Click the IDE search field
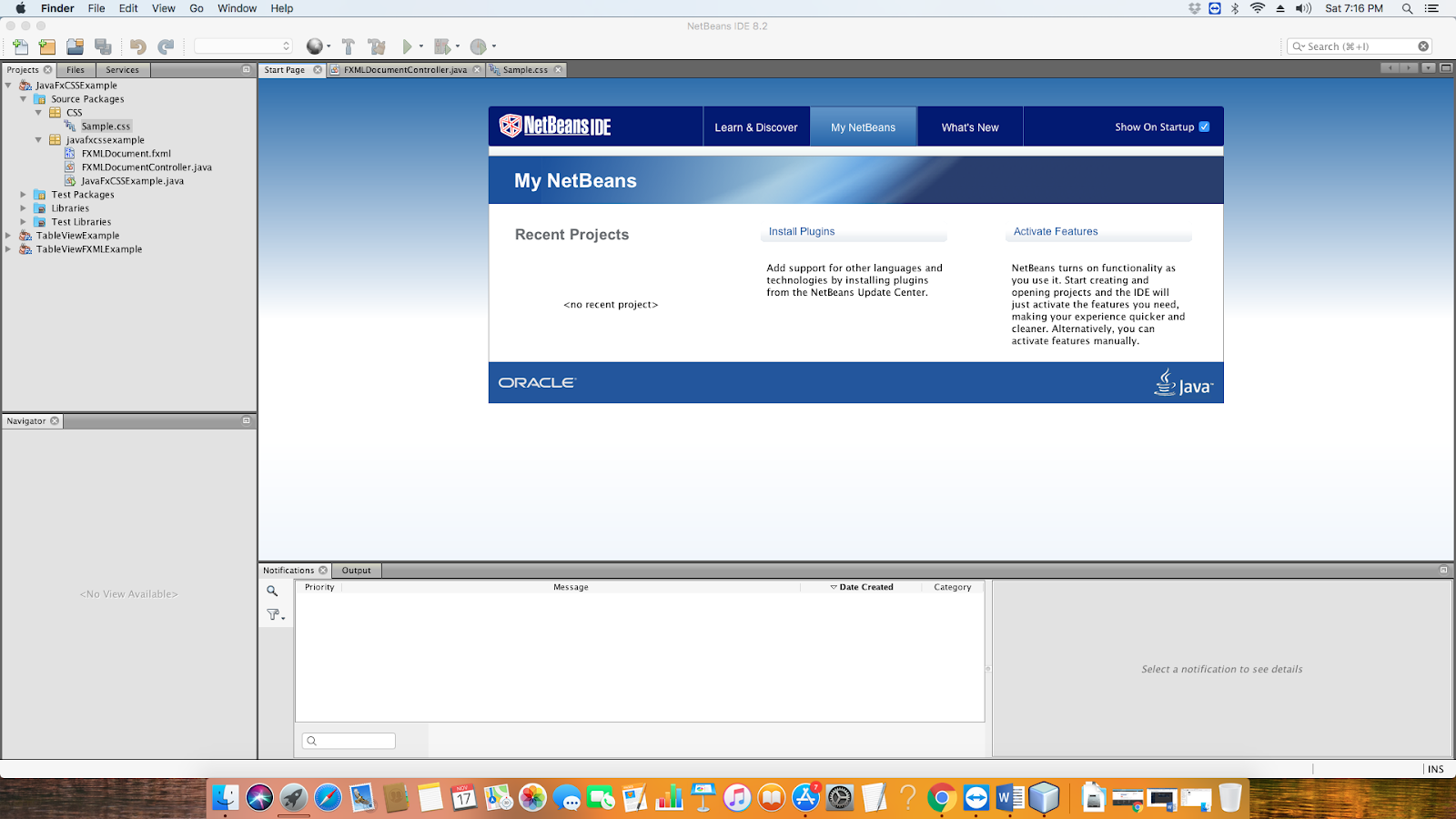Image resolution: width=1456 pixels, height=819 pixels. (x=1360, y=46)
